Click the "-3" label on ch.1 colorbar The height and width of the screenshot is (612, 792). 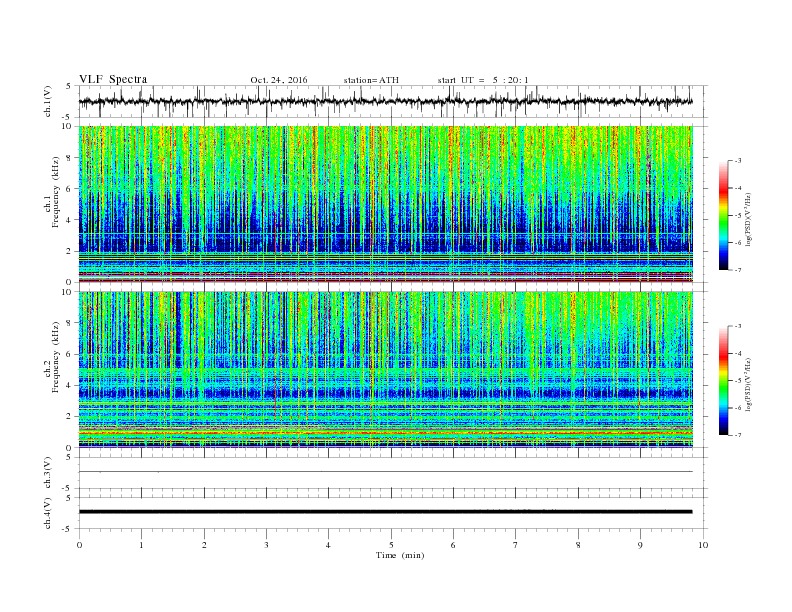(738, 161)
